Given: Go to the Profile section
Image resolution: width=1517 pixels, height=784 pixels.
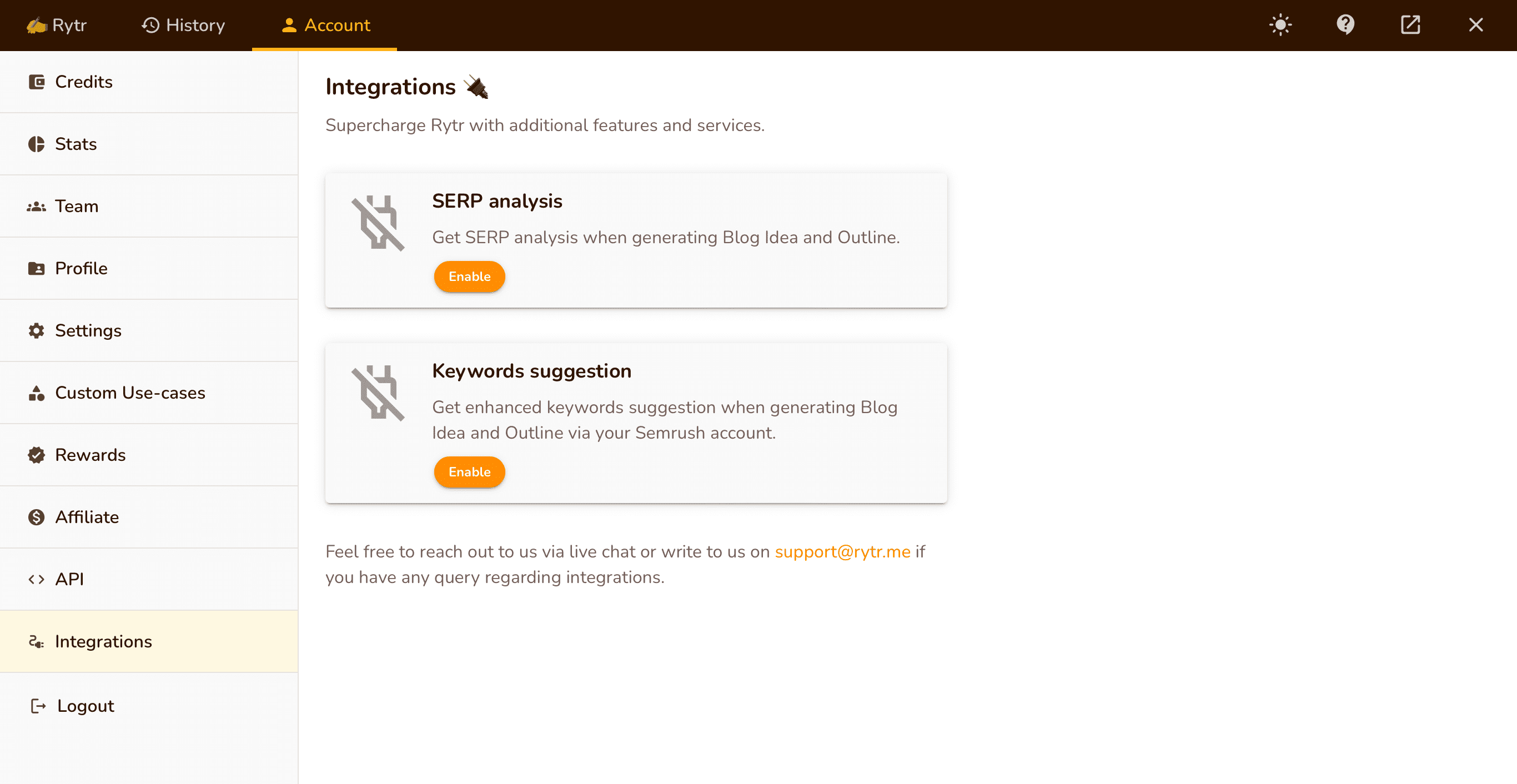Looking at the screenshot, I should [x=81, y=269].
